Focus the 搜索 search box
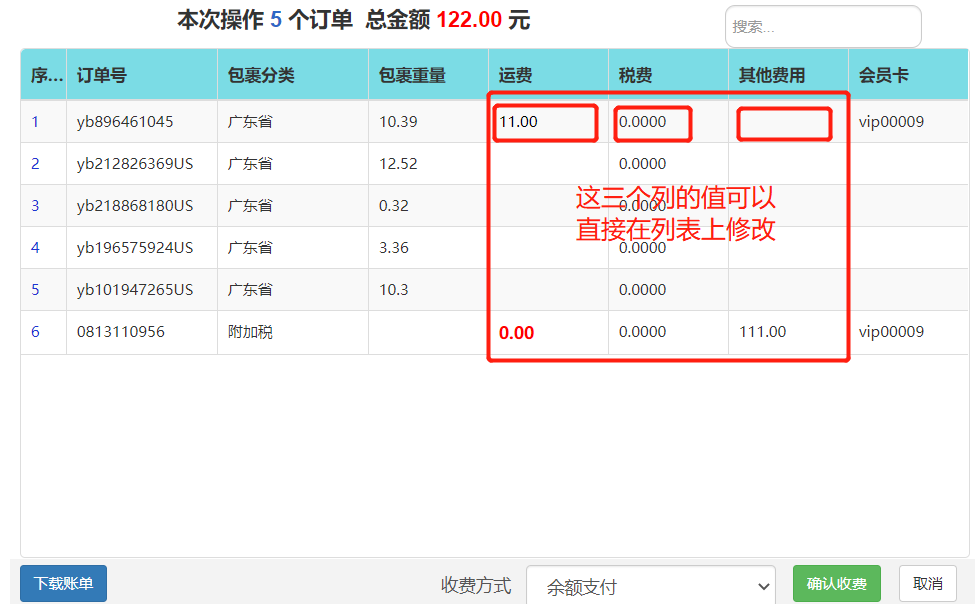 pos(823,27)
